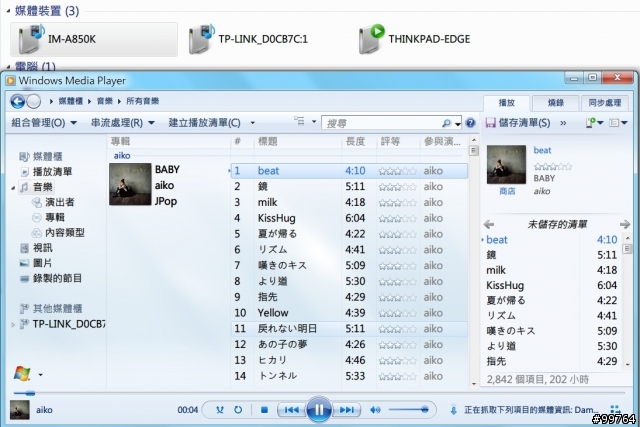Select 錄製的節目 in the sidebar

tap(57, 278)
